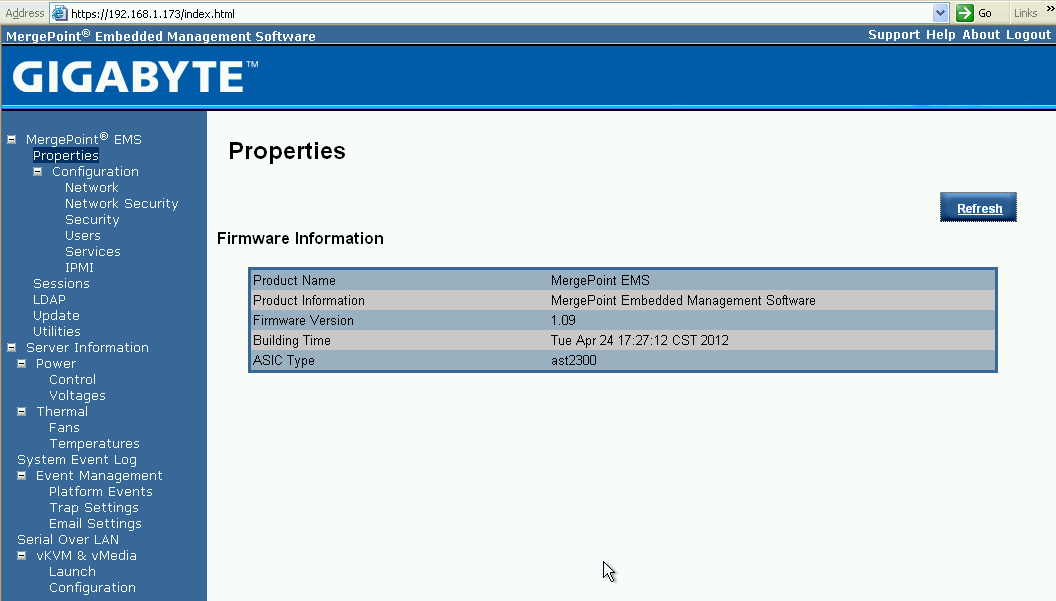Open the Fans page
Screen dimensions: 1056x601
click(64, 428)
